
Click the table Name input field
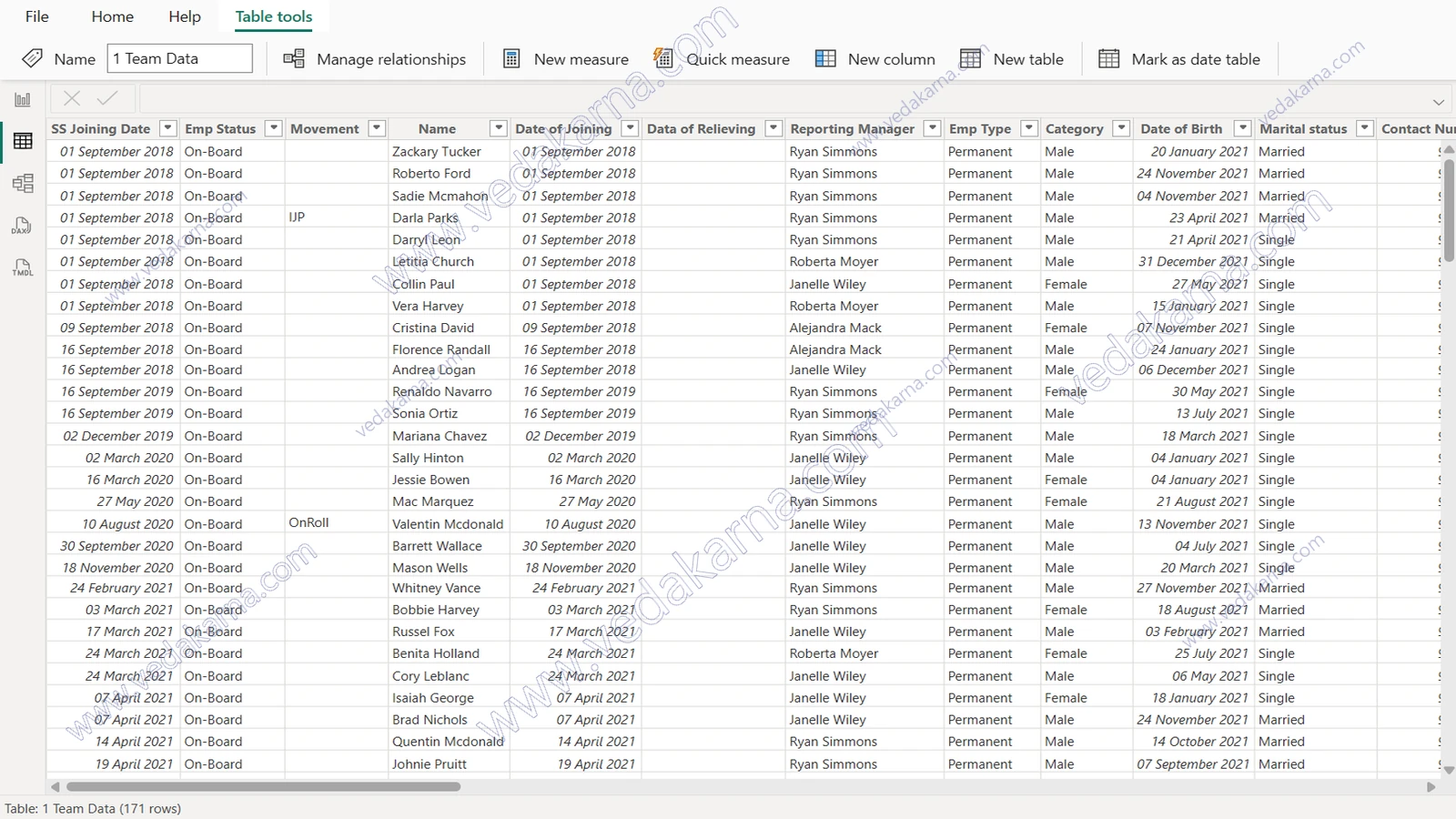[x=179, y=58]
